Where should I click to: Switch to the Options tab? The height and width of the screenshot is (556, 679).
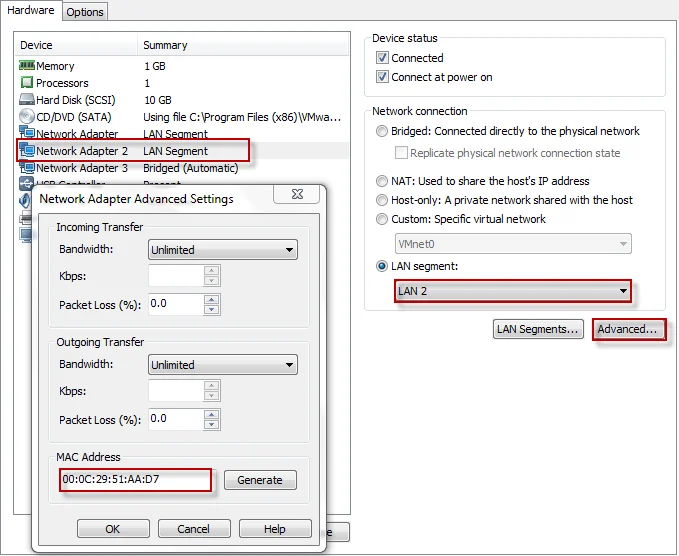(x=85, y=12)
